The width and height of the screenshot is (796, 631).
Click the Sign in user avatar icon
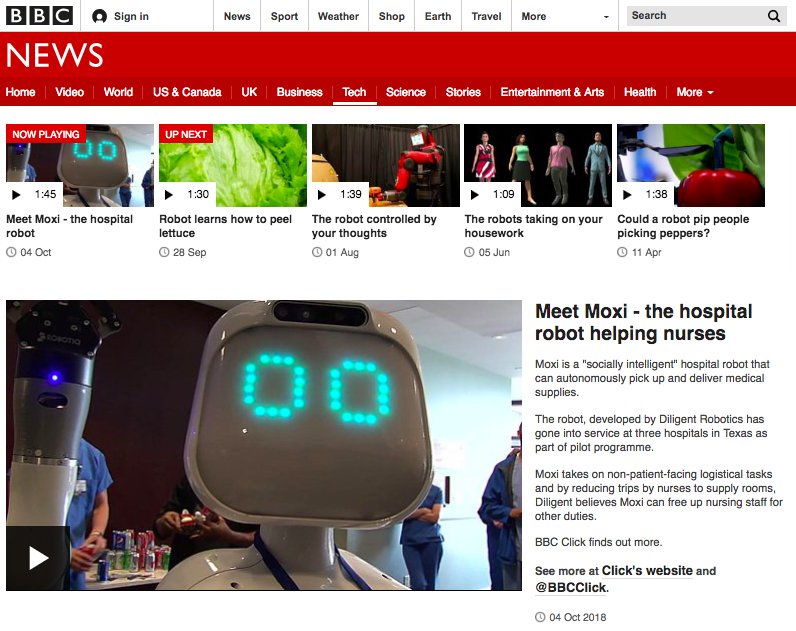pos(99,16)
